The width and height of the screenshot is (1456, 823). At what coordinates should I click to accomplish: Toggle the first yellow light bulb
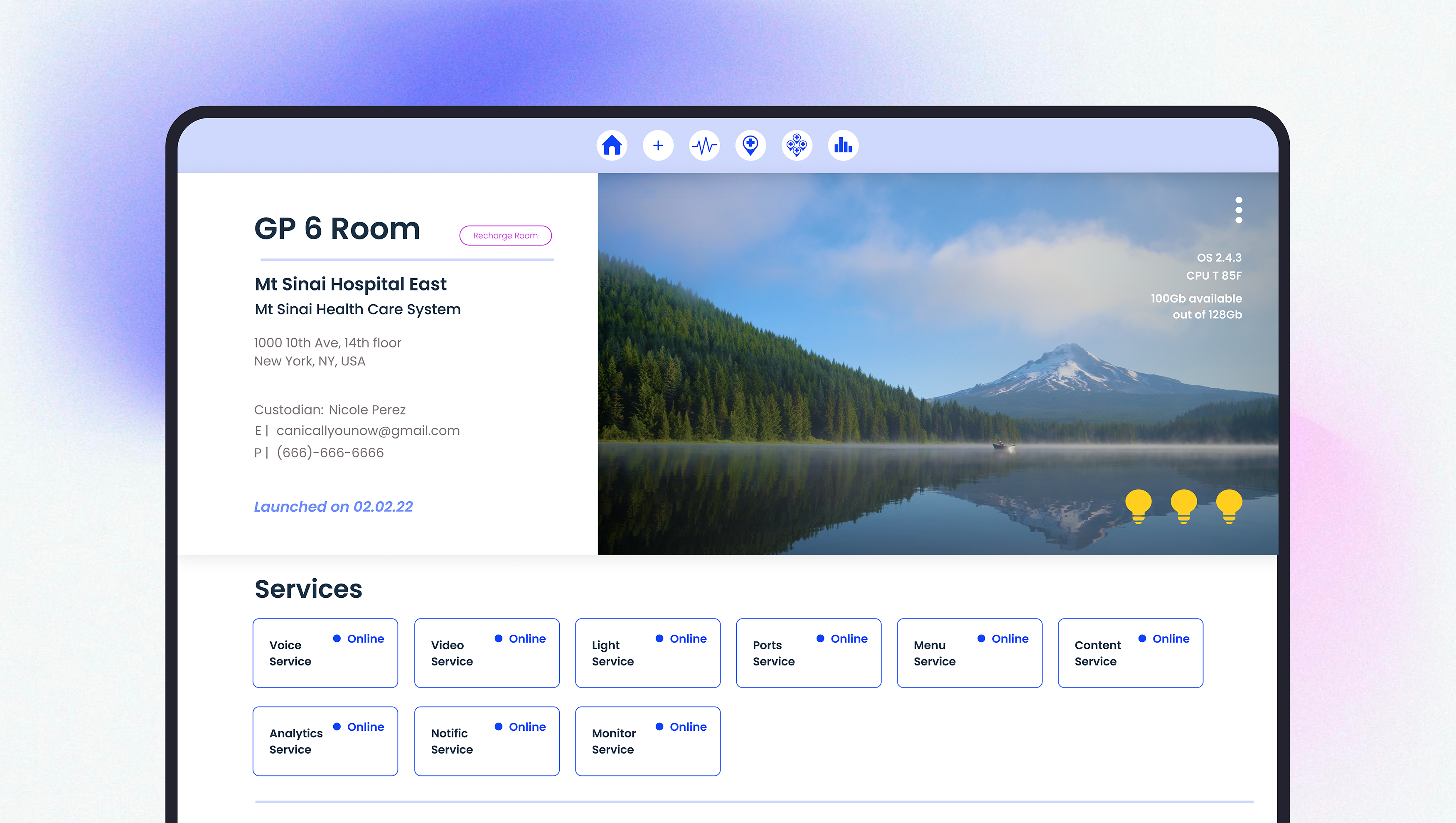pos(1139,506)
